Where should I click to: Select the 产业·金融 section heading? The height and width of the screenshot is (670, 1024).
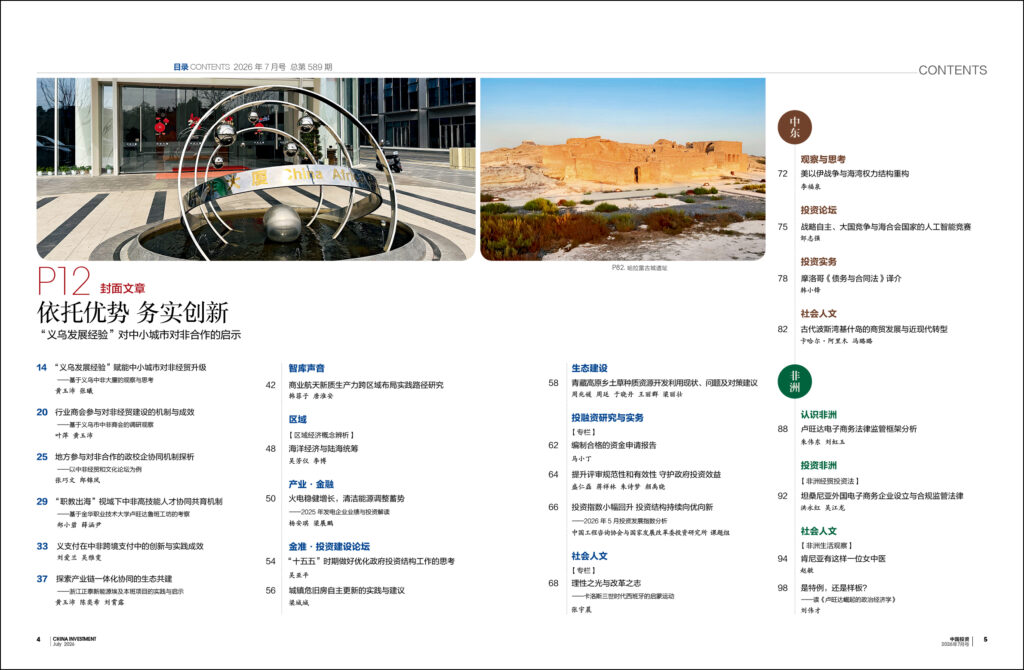click(x=311, y=484)
